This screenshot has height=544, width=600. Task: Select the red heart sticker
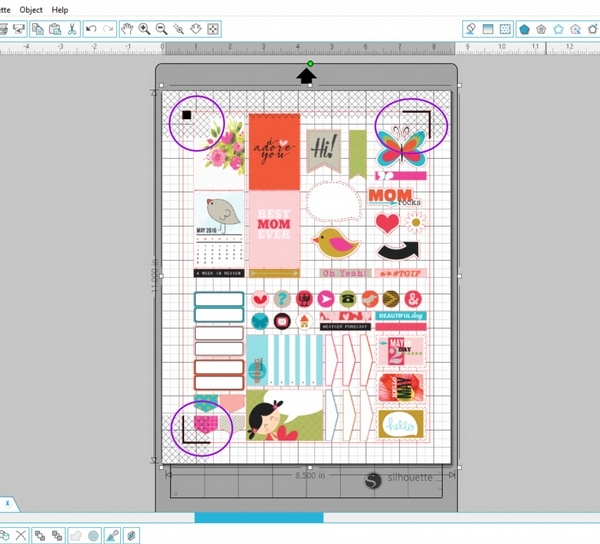(387, 223)
